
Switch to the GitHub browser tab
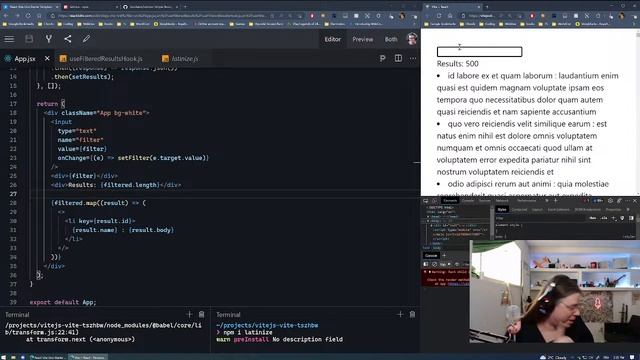coord(151,7)
